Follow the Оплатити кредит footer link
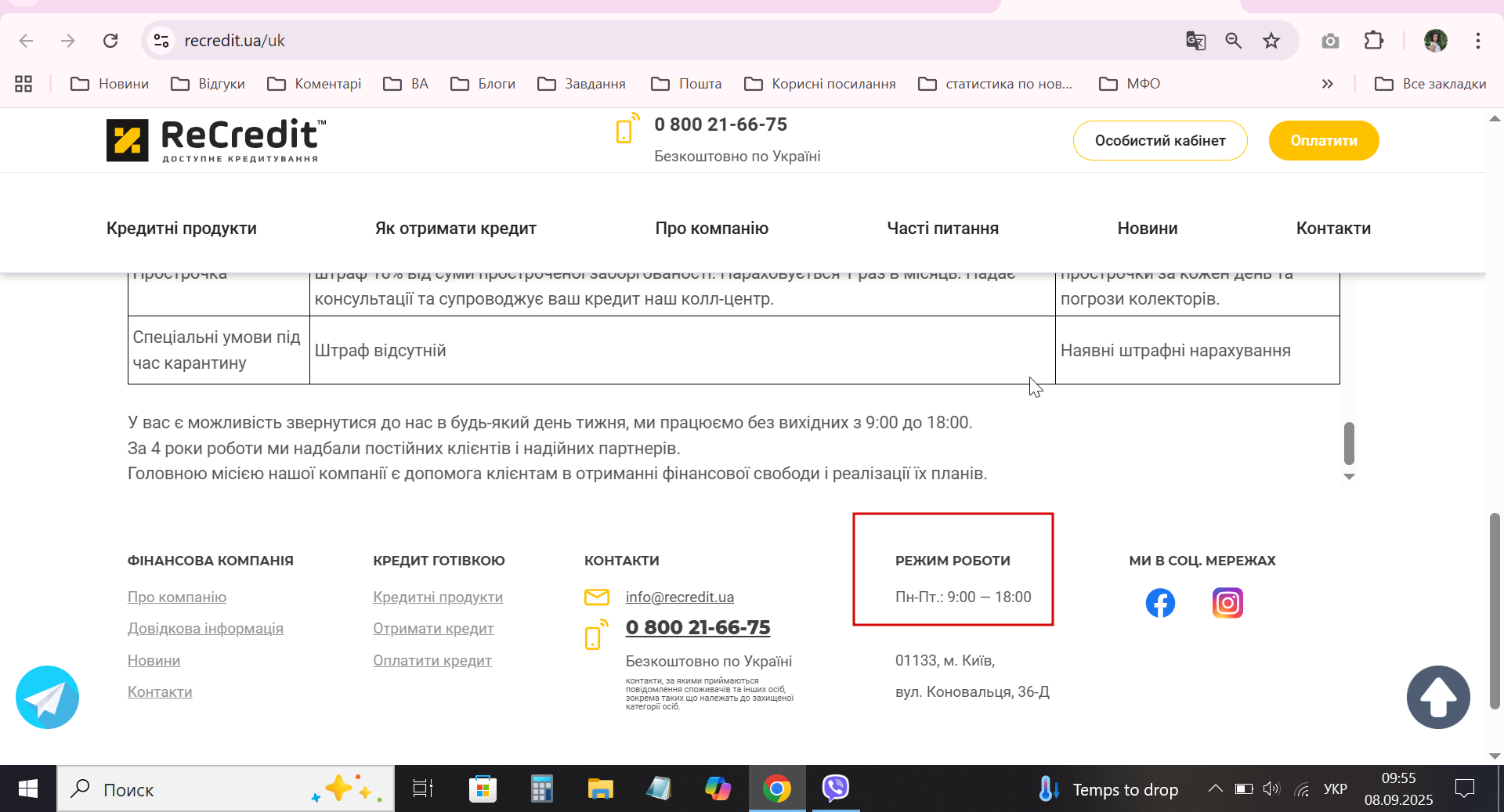This screenshot has width=1504, height=812. (432, 661)
